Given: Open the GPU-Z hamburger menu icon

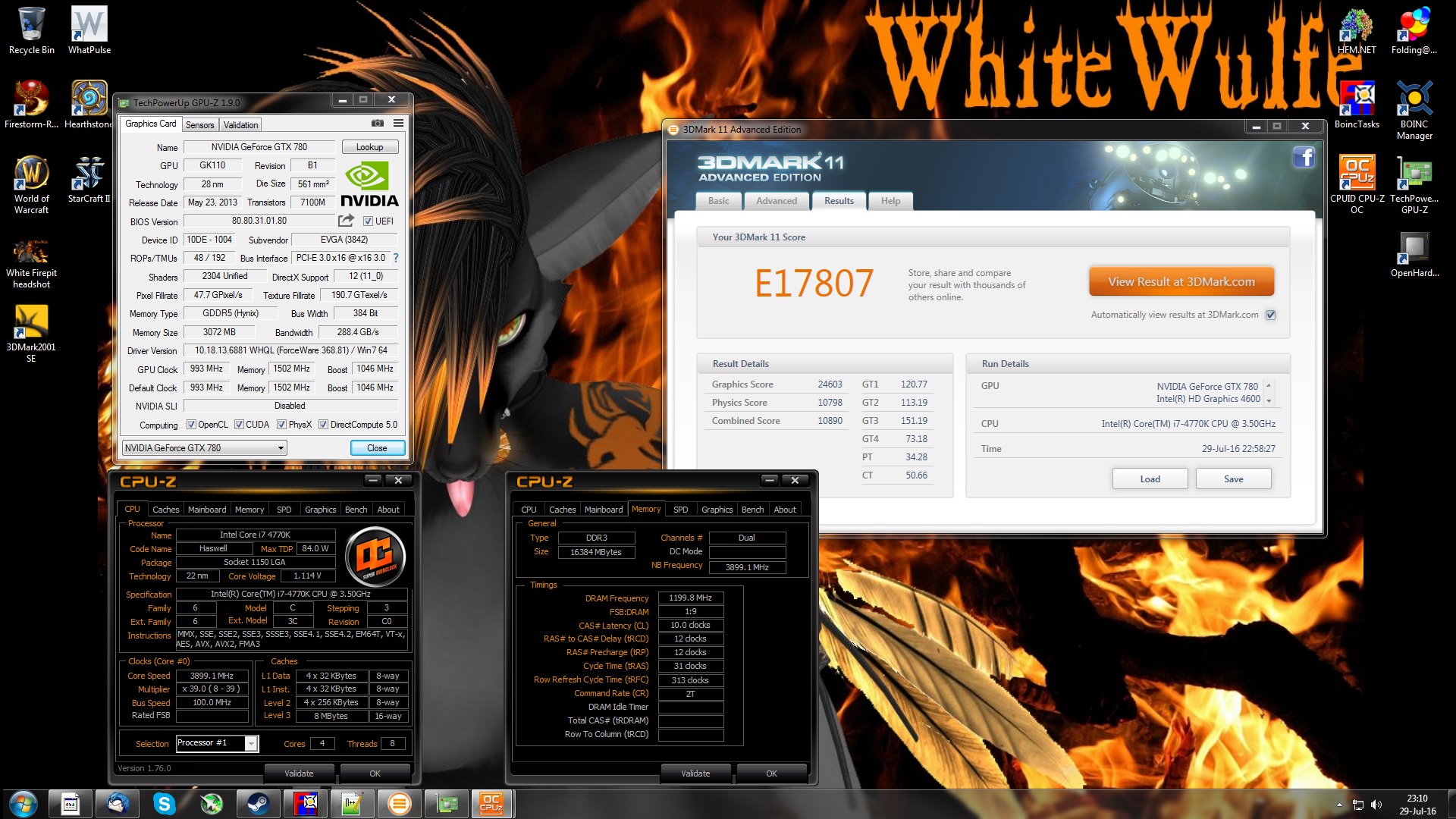Looking at the screenshot, I should click(398, 123).
